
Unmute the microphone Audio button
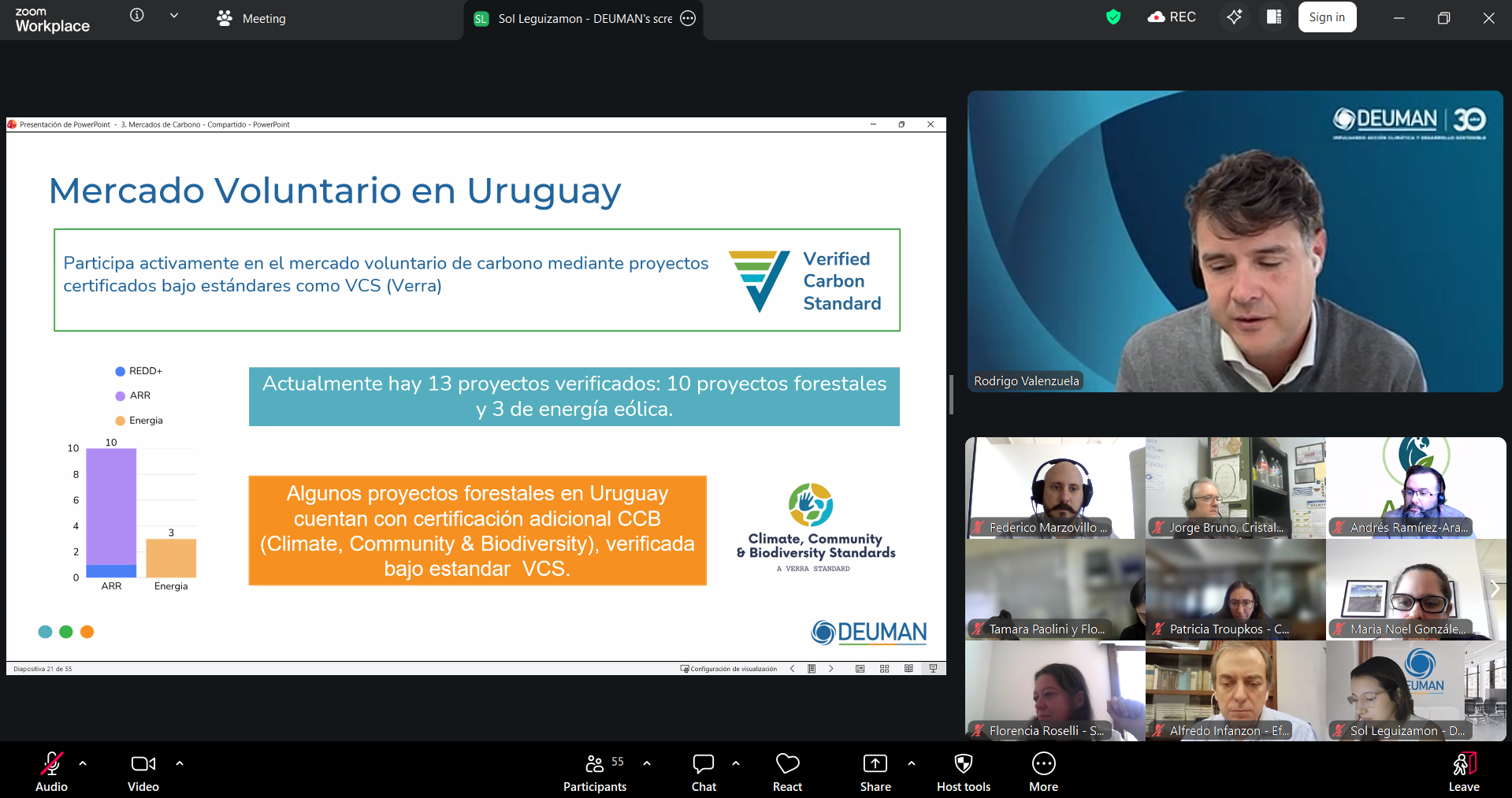tap(51, 772)
